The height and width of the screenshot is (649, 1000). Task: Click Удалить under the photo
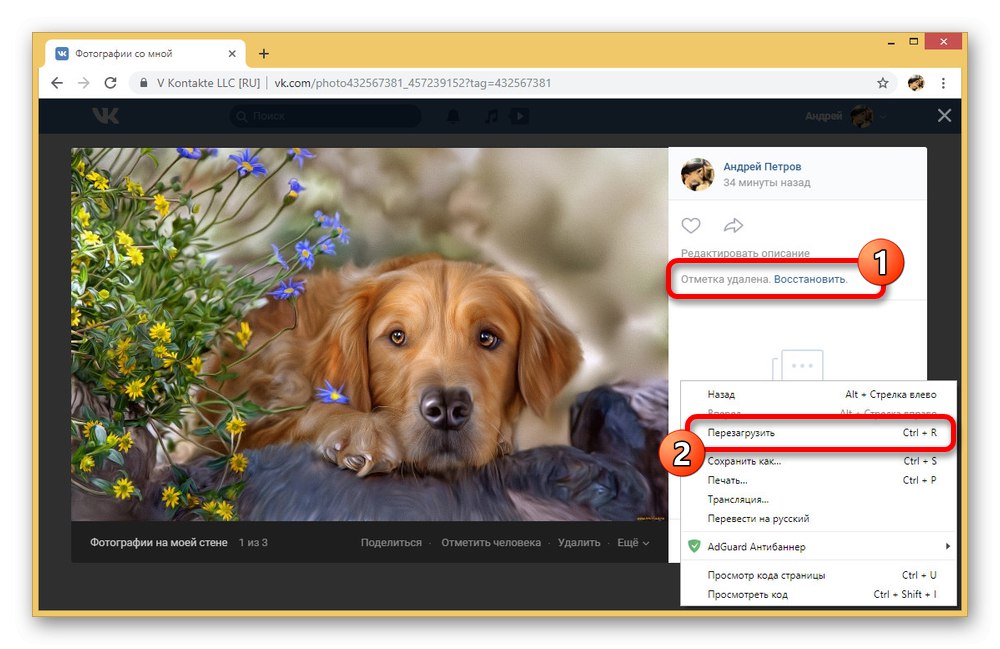click(x=579, y=543)
